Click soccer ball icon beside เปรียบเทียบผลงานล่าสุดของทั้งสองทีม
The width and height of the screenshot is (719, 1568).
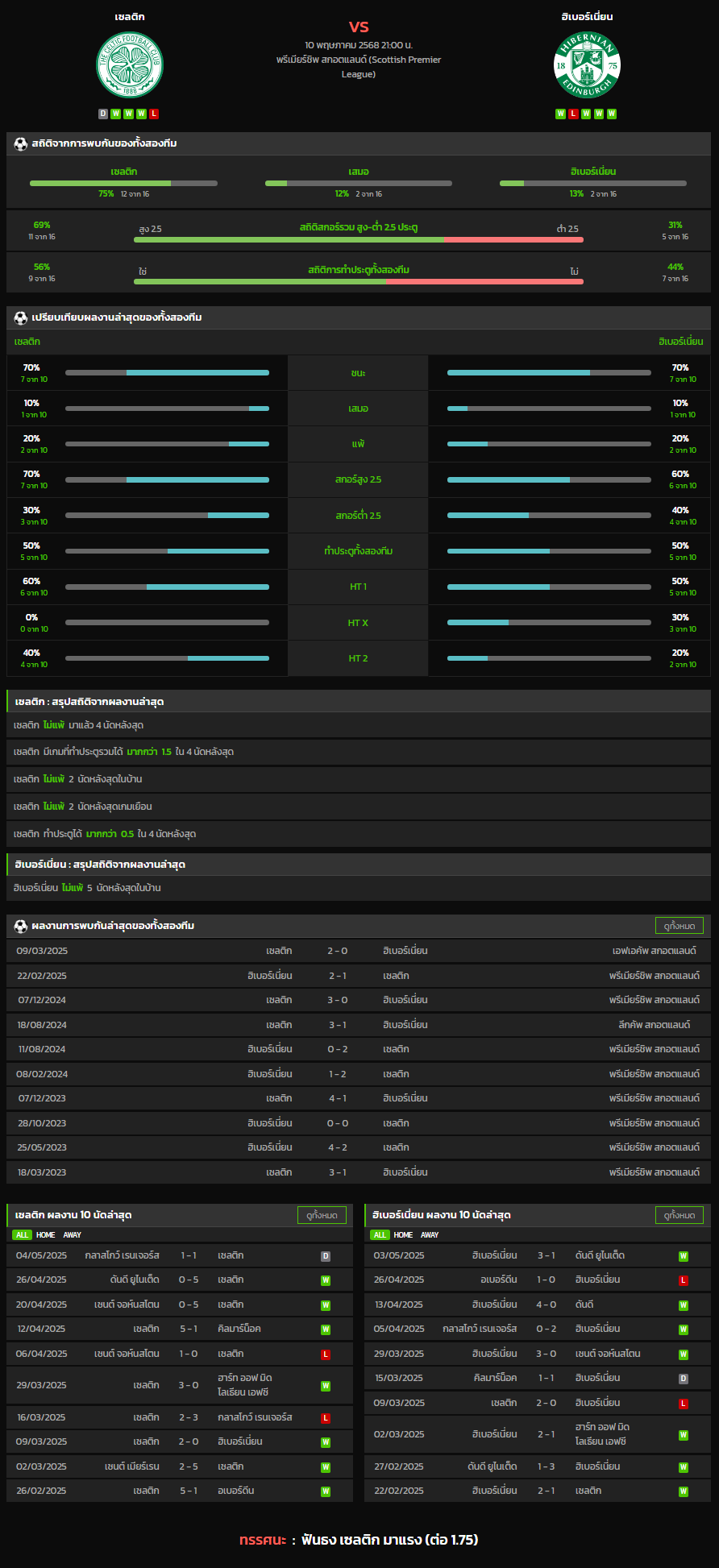[x=21, y=317]
